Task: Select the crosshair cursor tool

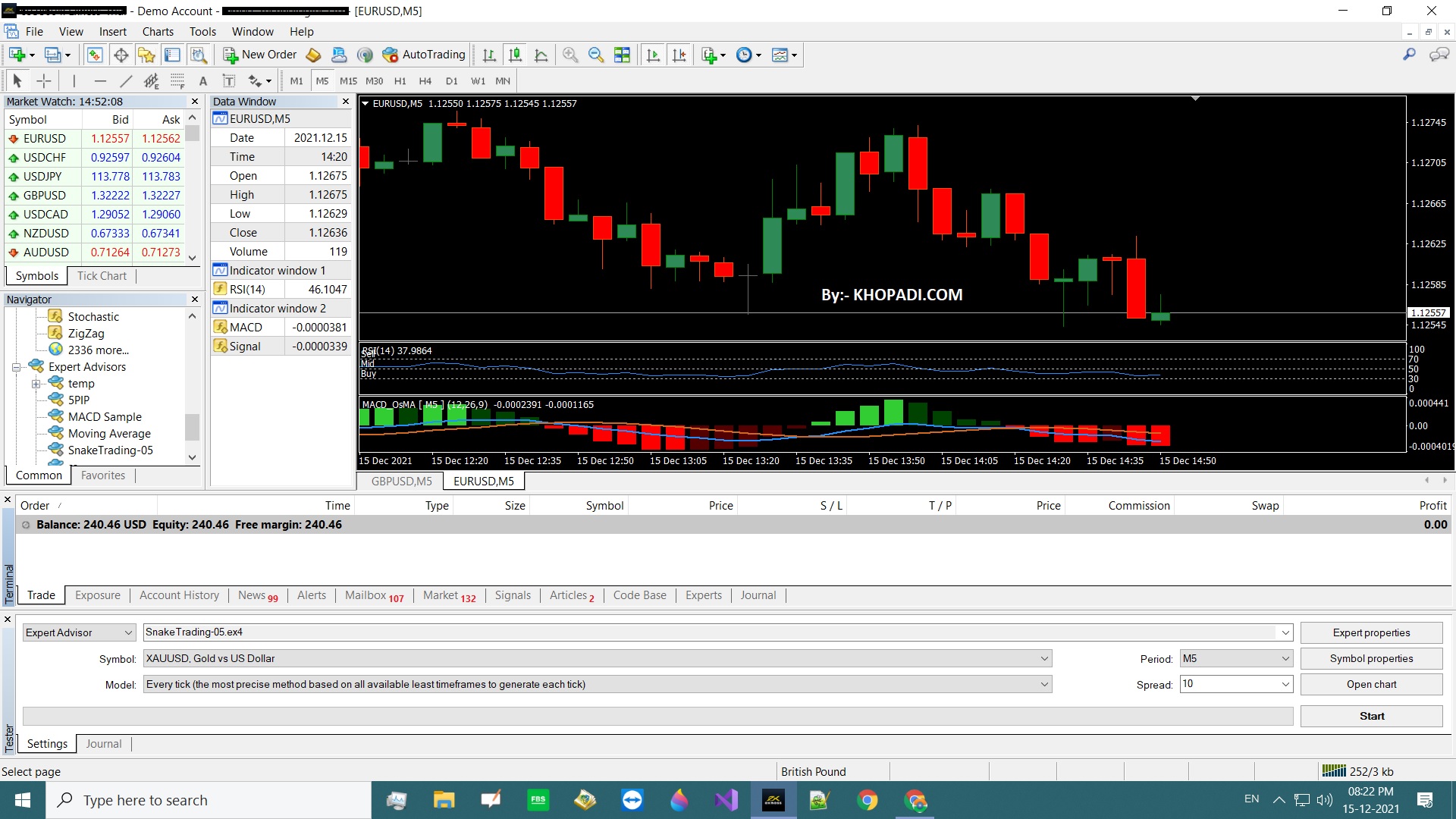Action: [x=44, y=81]
